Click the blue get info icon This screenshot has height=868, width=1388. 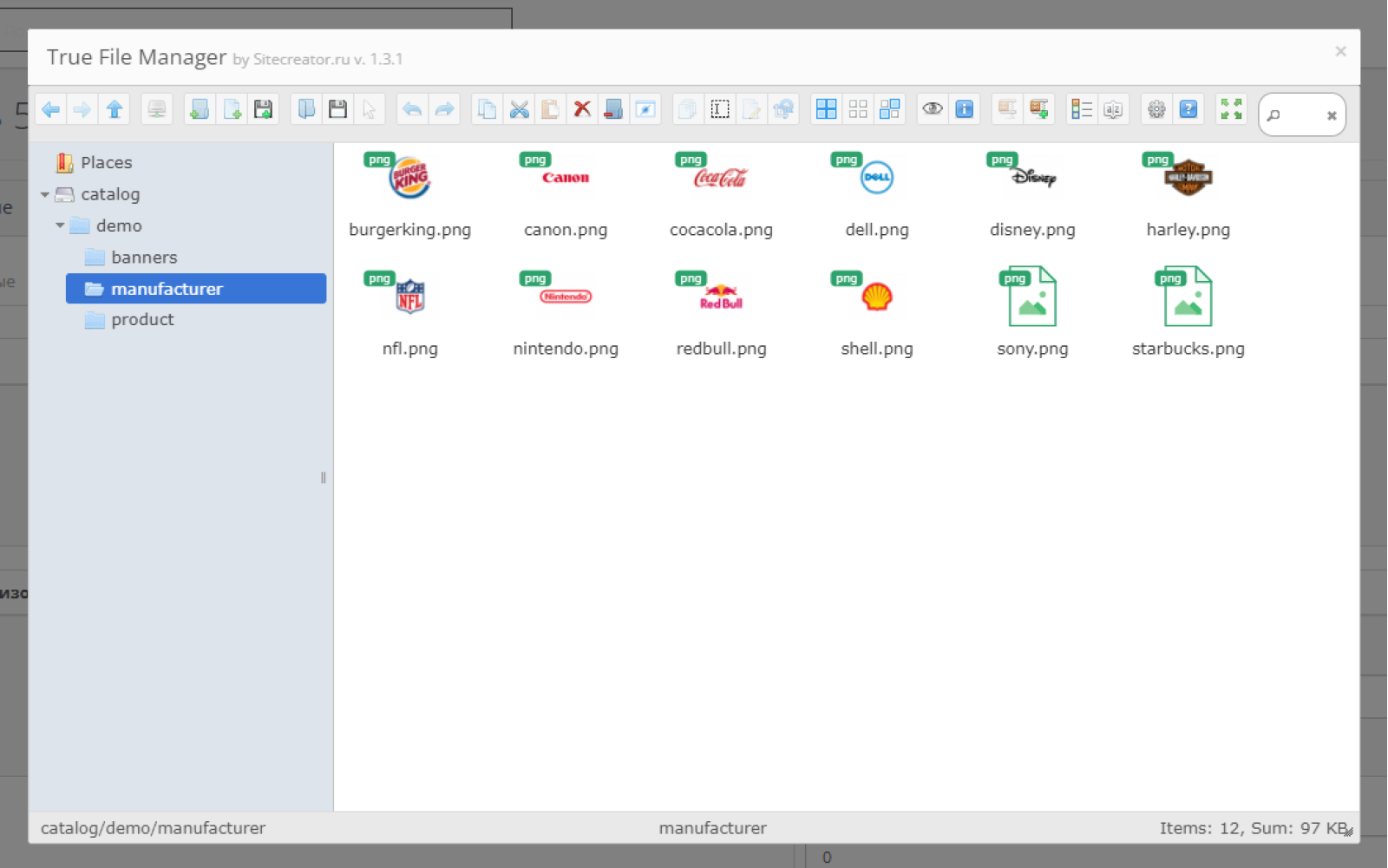click(964, 109)
